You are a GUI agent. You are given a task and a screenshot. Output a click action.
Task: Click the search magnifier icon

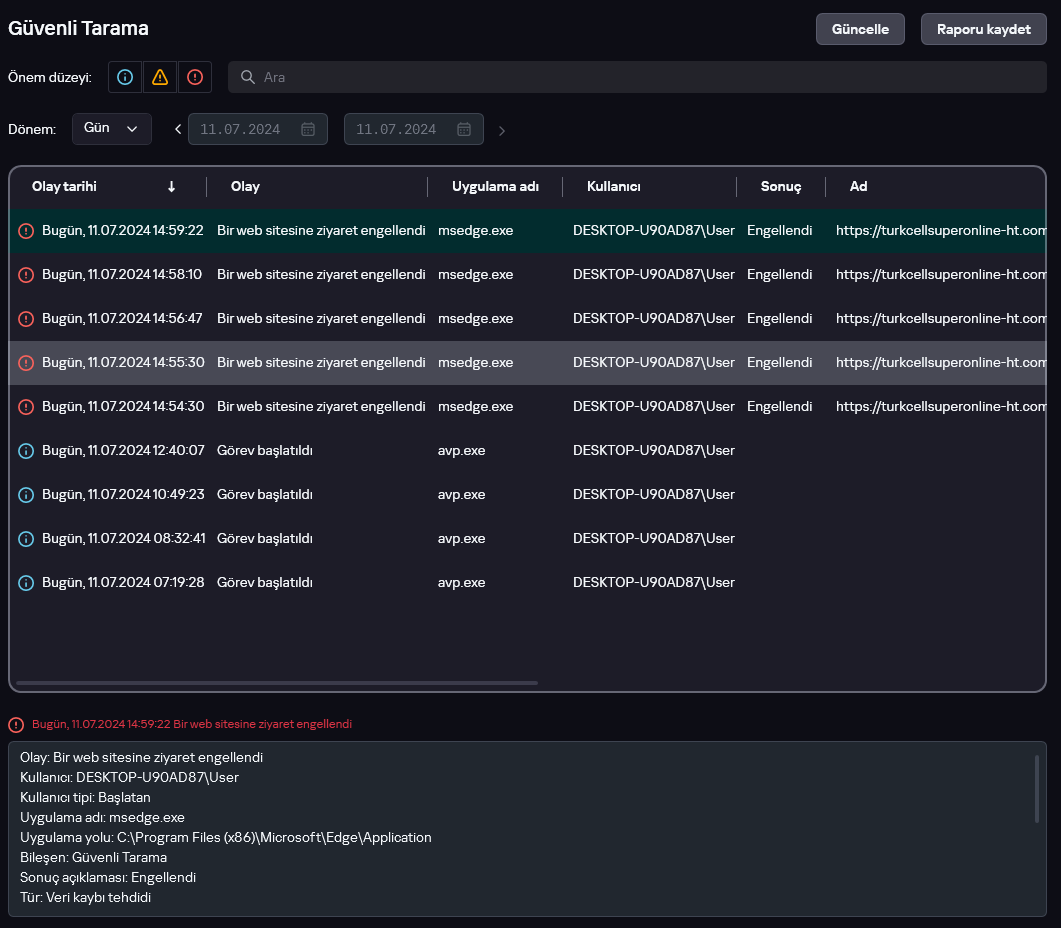(248, 77)
